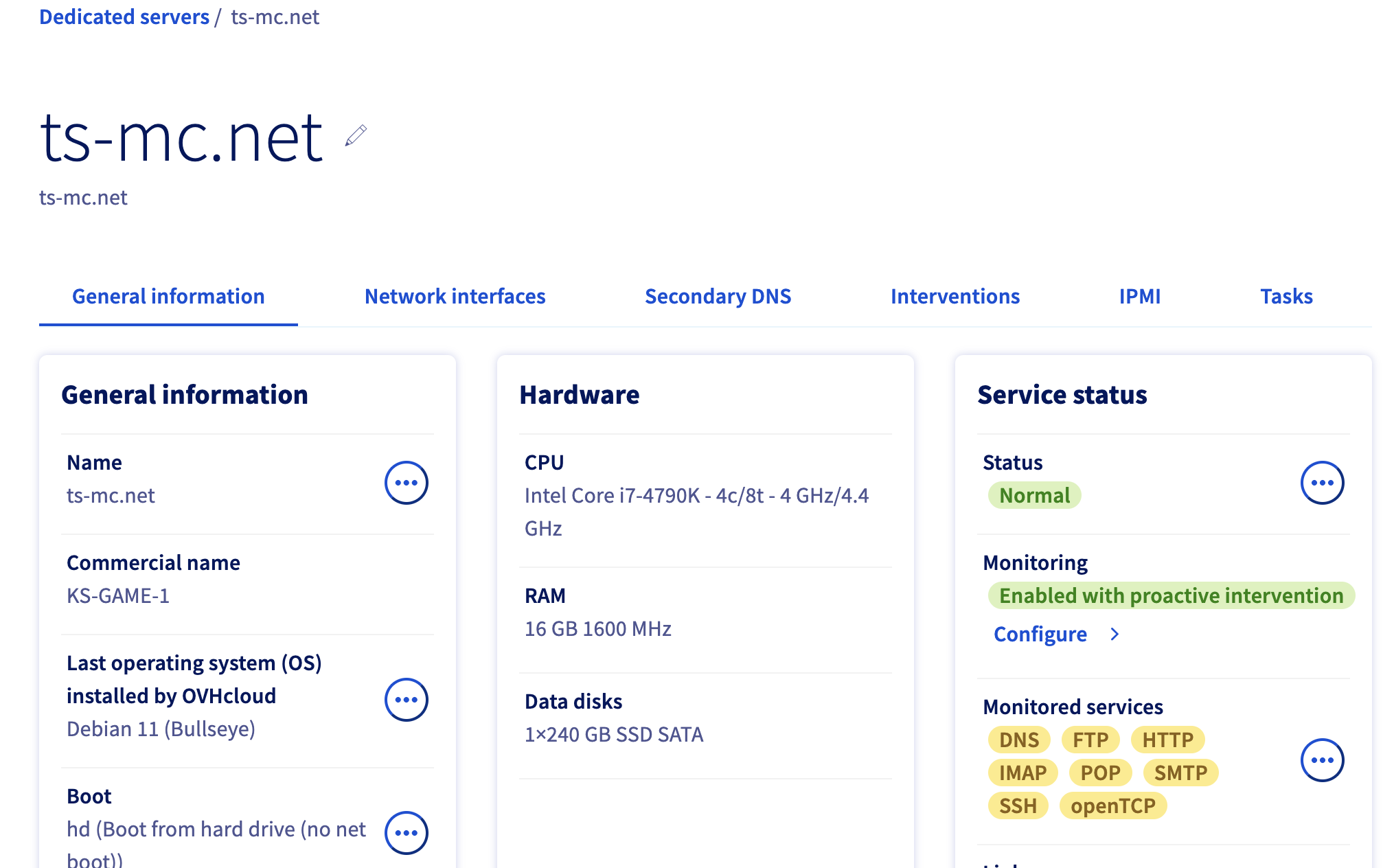The image size is (1394, 868).
Task: Select the IPMI tab
Action: 1139,296
